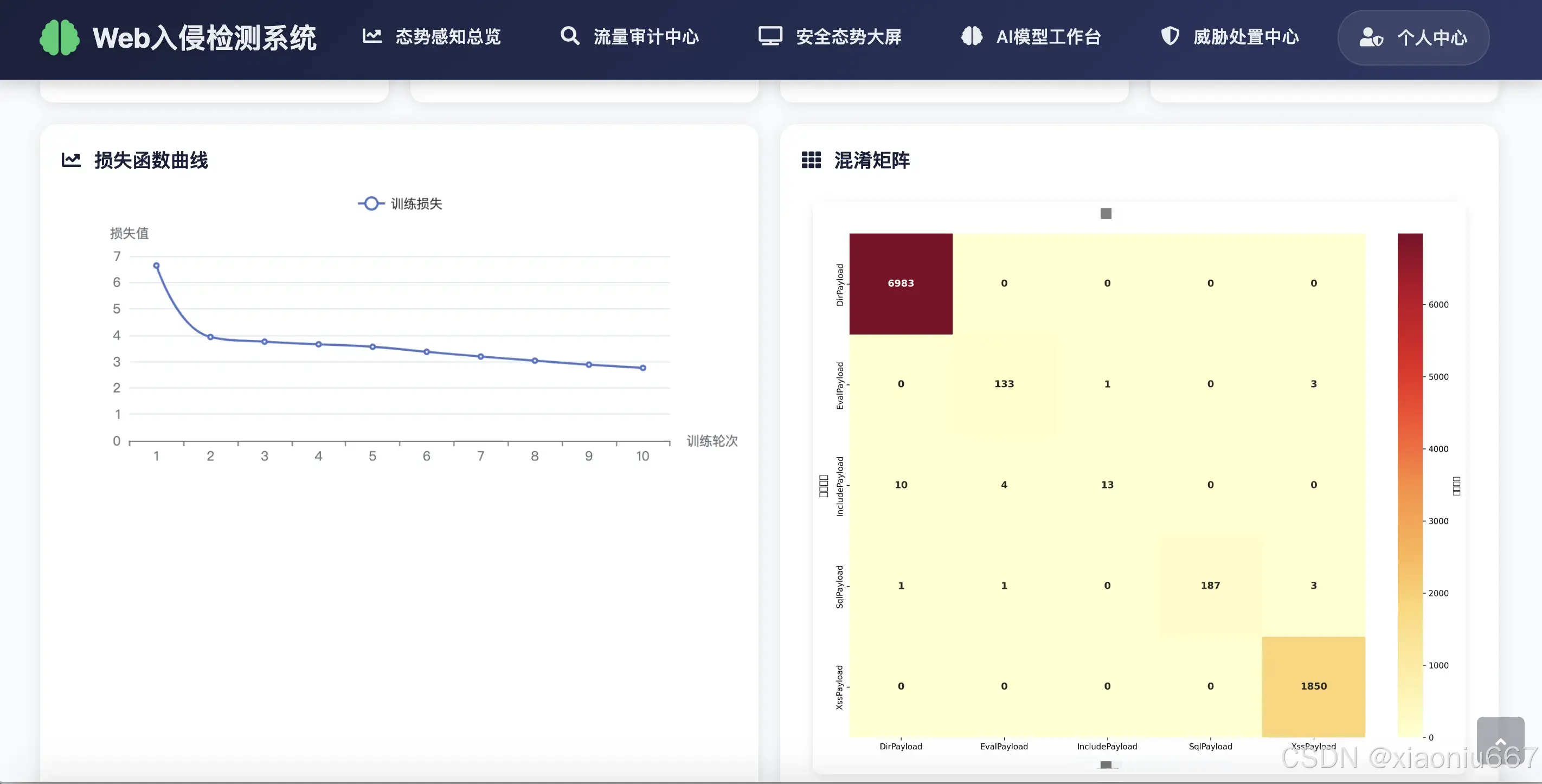Click the 1850 XssPayload matrix cell
The width and height of the screenshot is (1542, 784).
click(1313, 686)
